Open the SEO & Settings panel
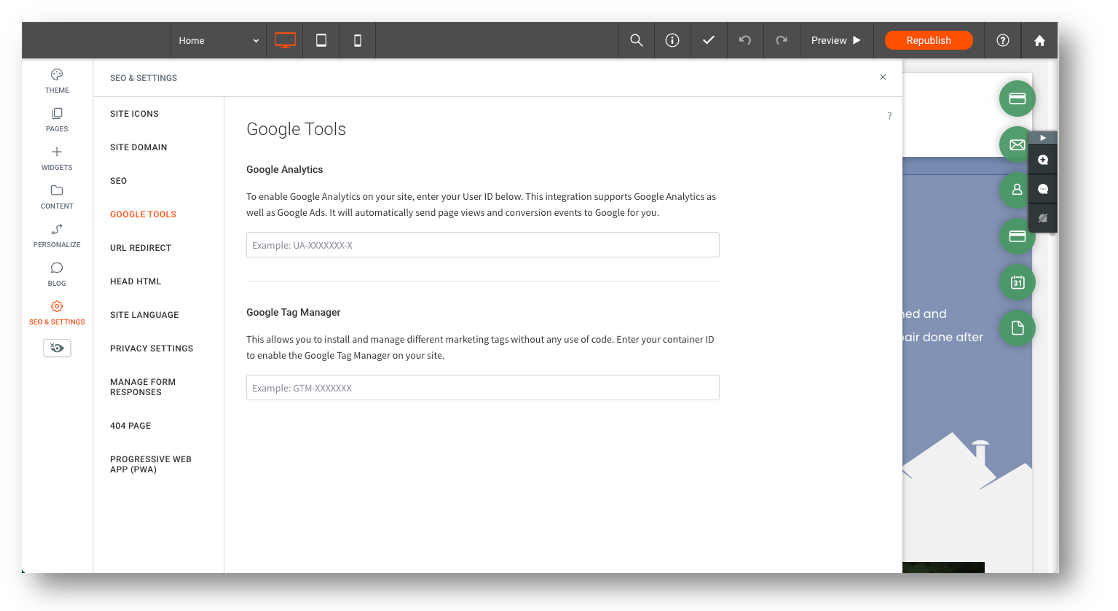Image resolution: width=1118 pixels, height=611 pixels. click(57, 312)
